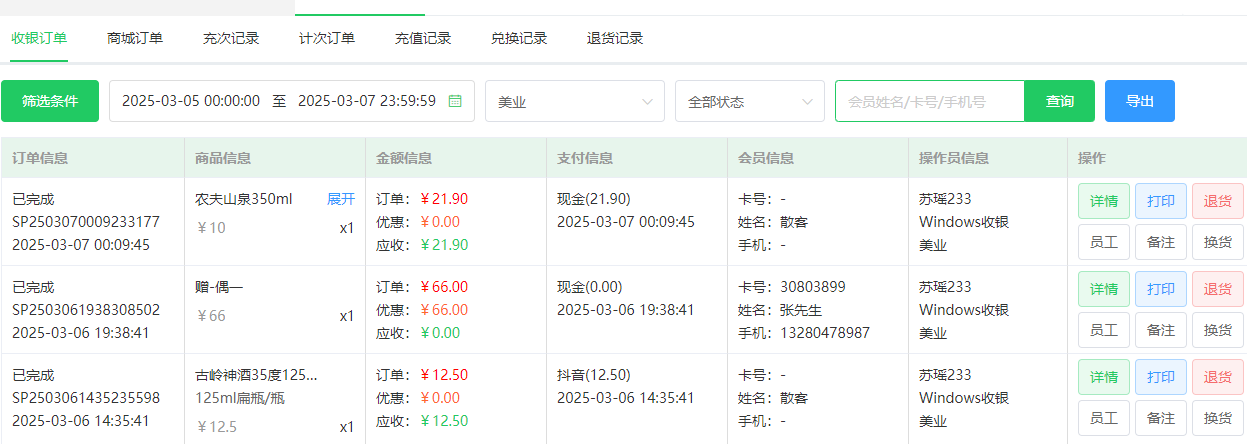Click the green 筛选条件 button

50,101
